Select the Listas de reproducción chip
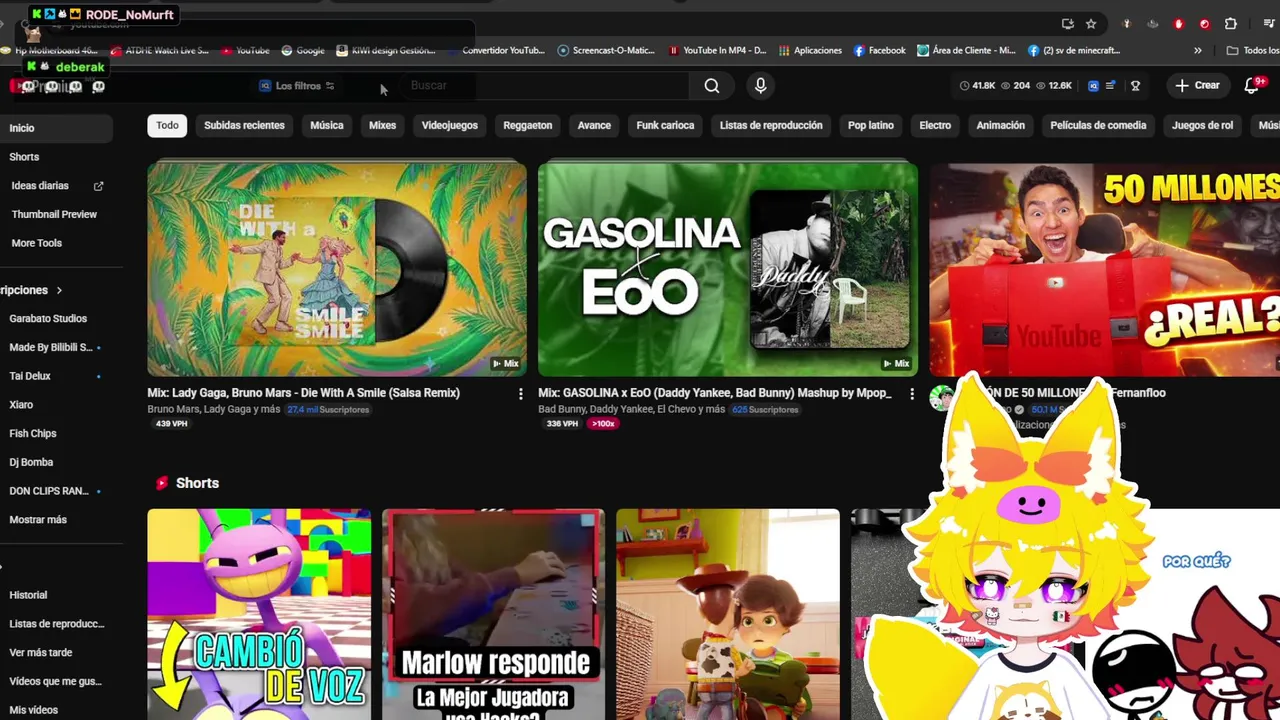This screenshot has height=720, width=1280. (771, 125)
